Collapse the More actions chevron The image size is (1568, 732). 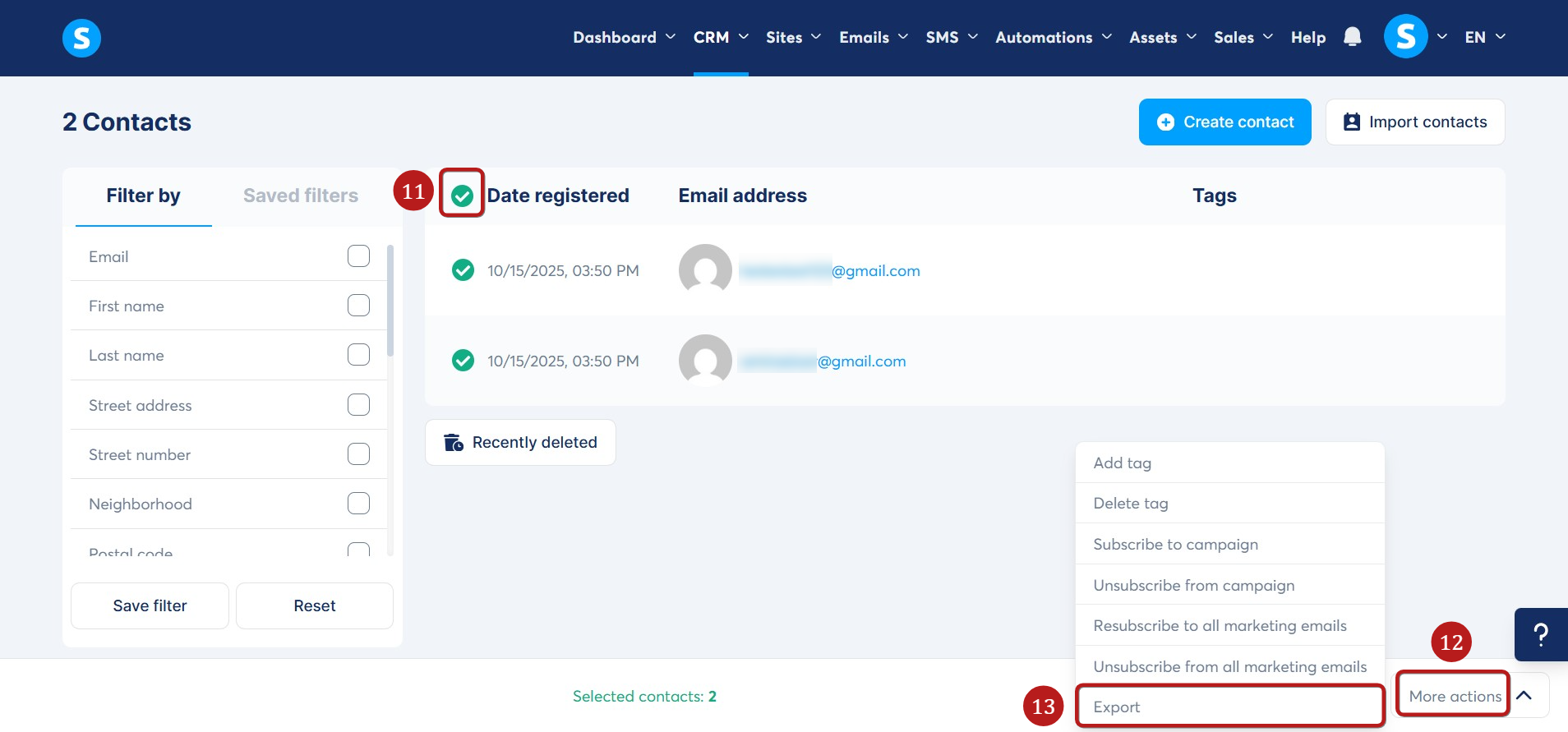tap(1524, 696)
